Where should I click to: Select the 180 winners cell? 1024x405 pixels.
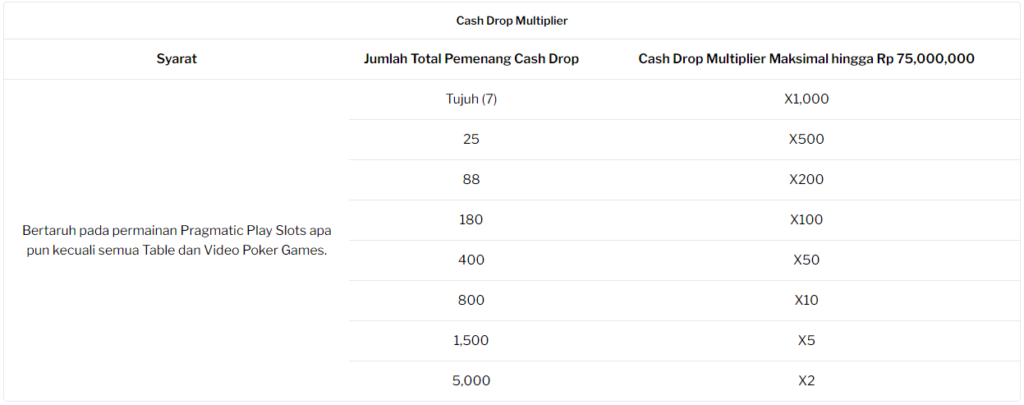(471, 219)
